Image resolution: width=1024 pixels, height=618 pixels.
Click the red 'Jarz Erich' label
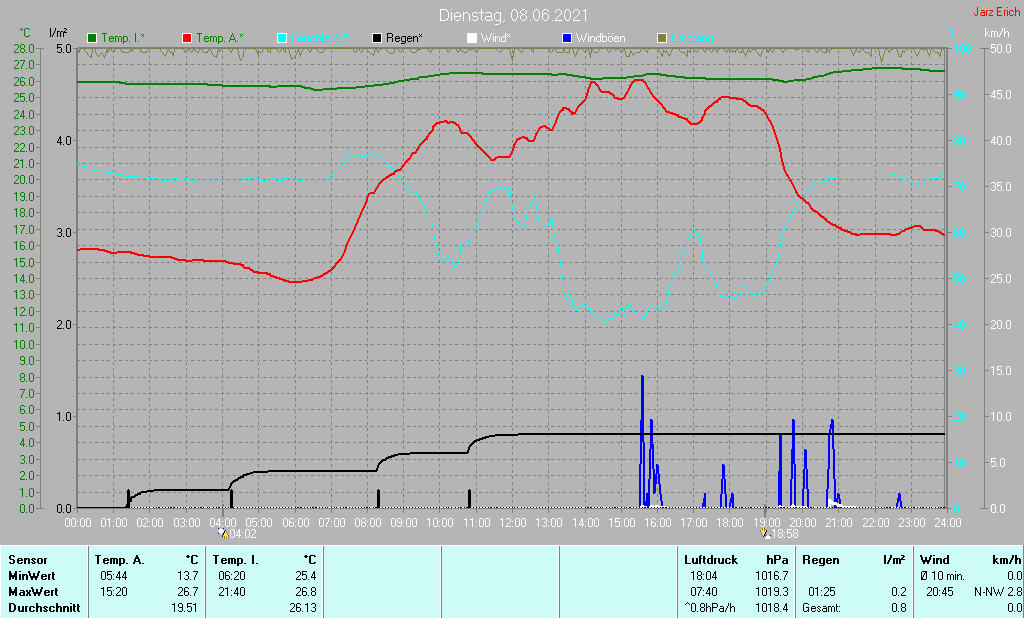coord(997,12)
